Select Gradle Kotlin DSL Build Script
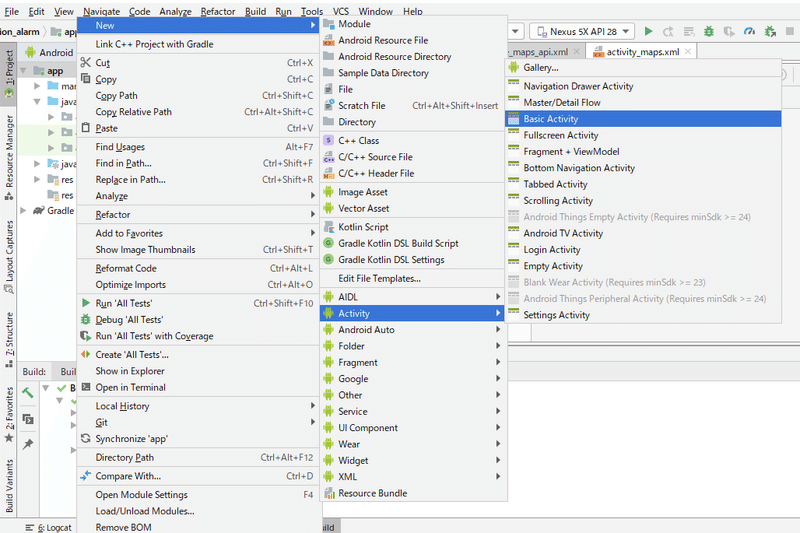 [413, 243]
